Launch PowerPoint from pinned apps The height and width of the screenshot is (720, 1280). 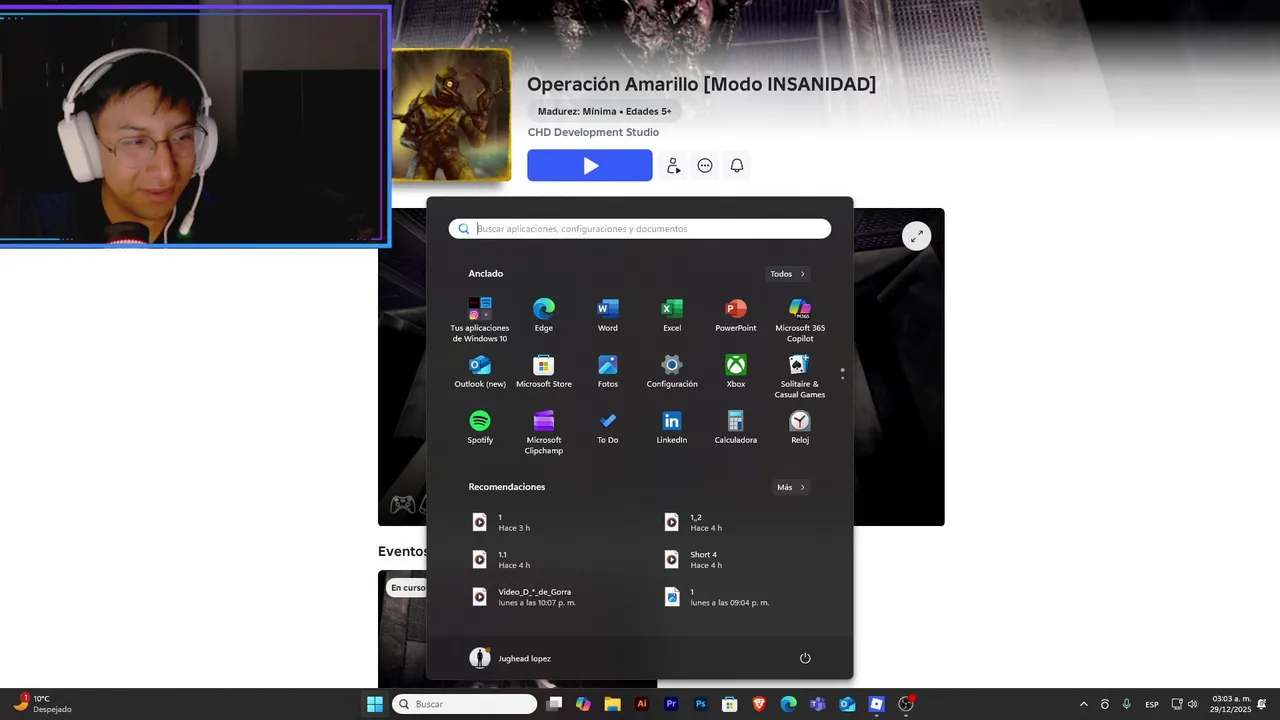[735, 315]
